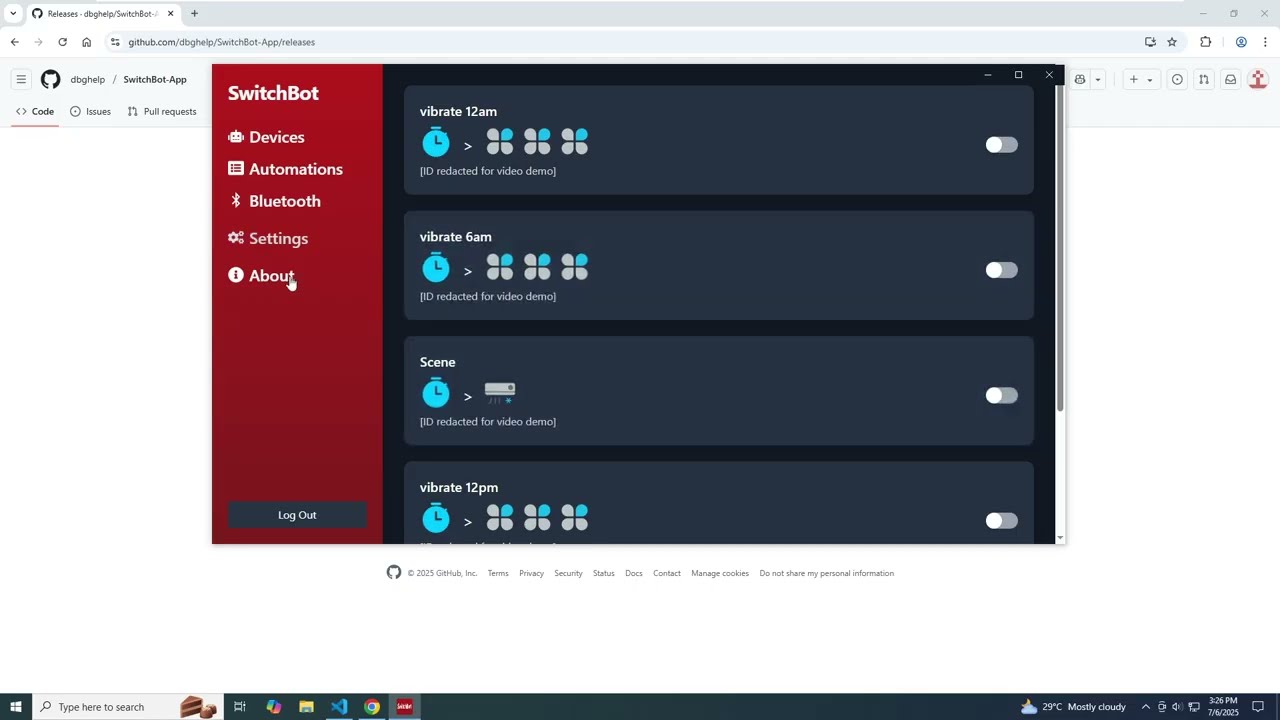
Task: Open the Manage cookies footer link
Action: tap(720, 573)
